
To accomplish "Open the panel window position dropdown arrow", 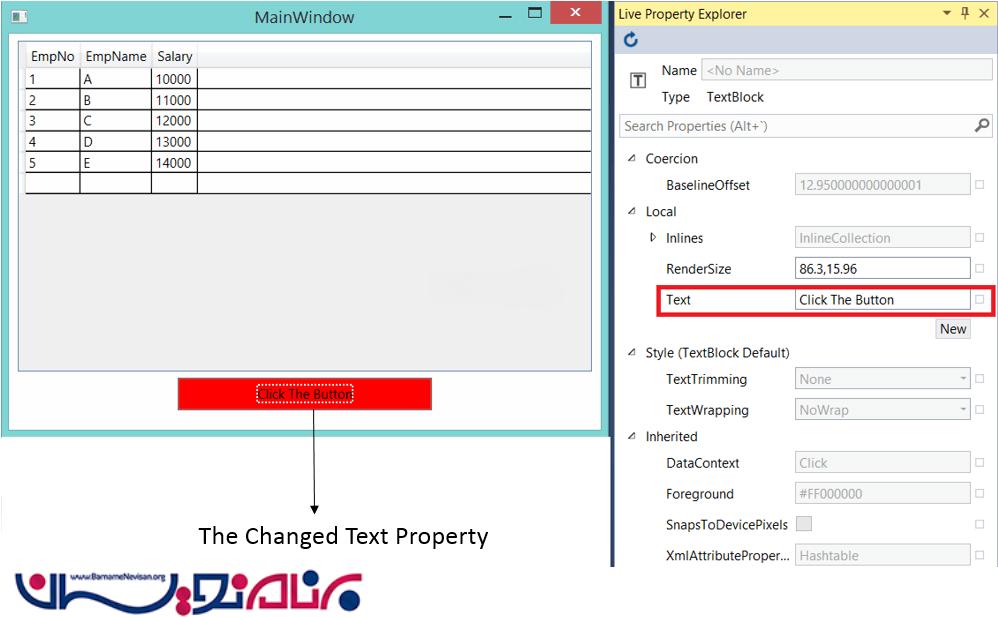I will [x=946, y=13].
